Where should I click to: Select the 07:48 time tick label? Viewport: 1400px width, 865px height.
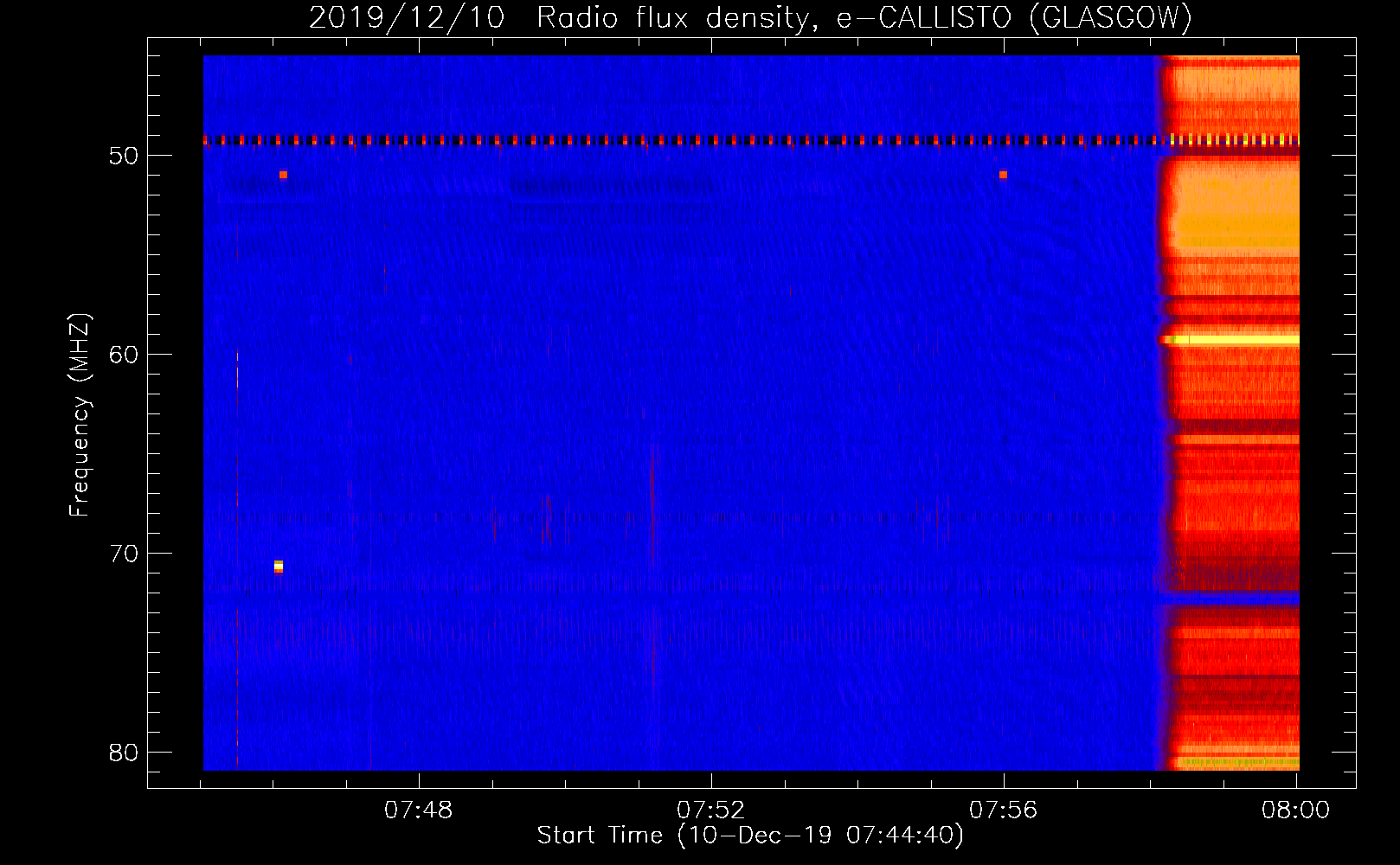[x=419, y=810]
